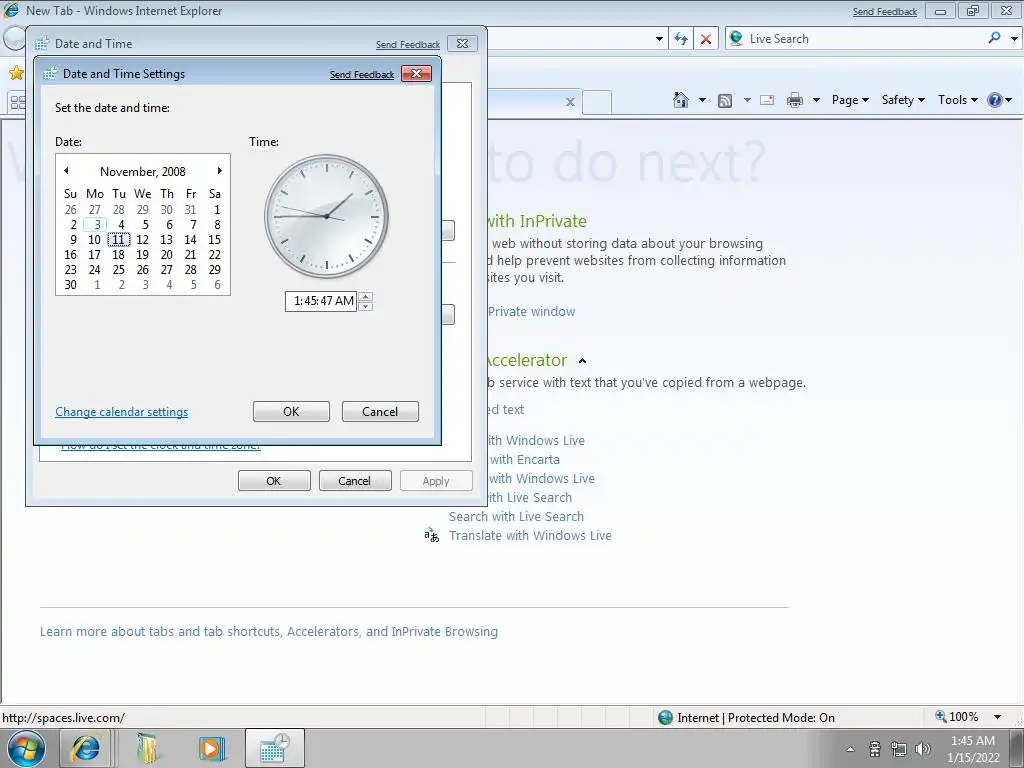Screen dimensions: 1024x768
Task: Open Change calendar settings link
Action: click(x=121, y=412)
